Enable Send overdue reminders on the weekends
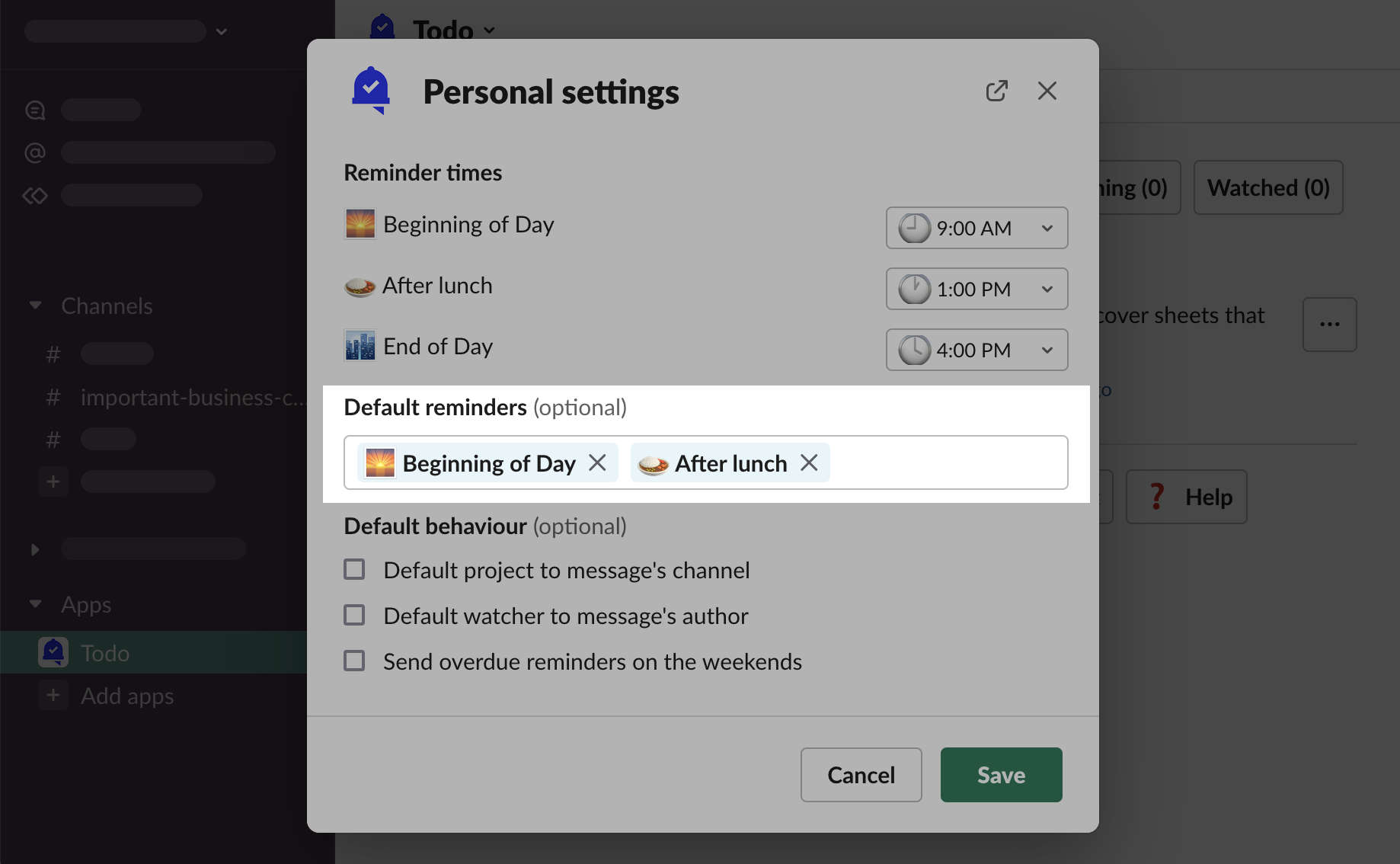 [x=354, y=661]
